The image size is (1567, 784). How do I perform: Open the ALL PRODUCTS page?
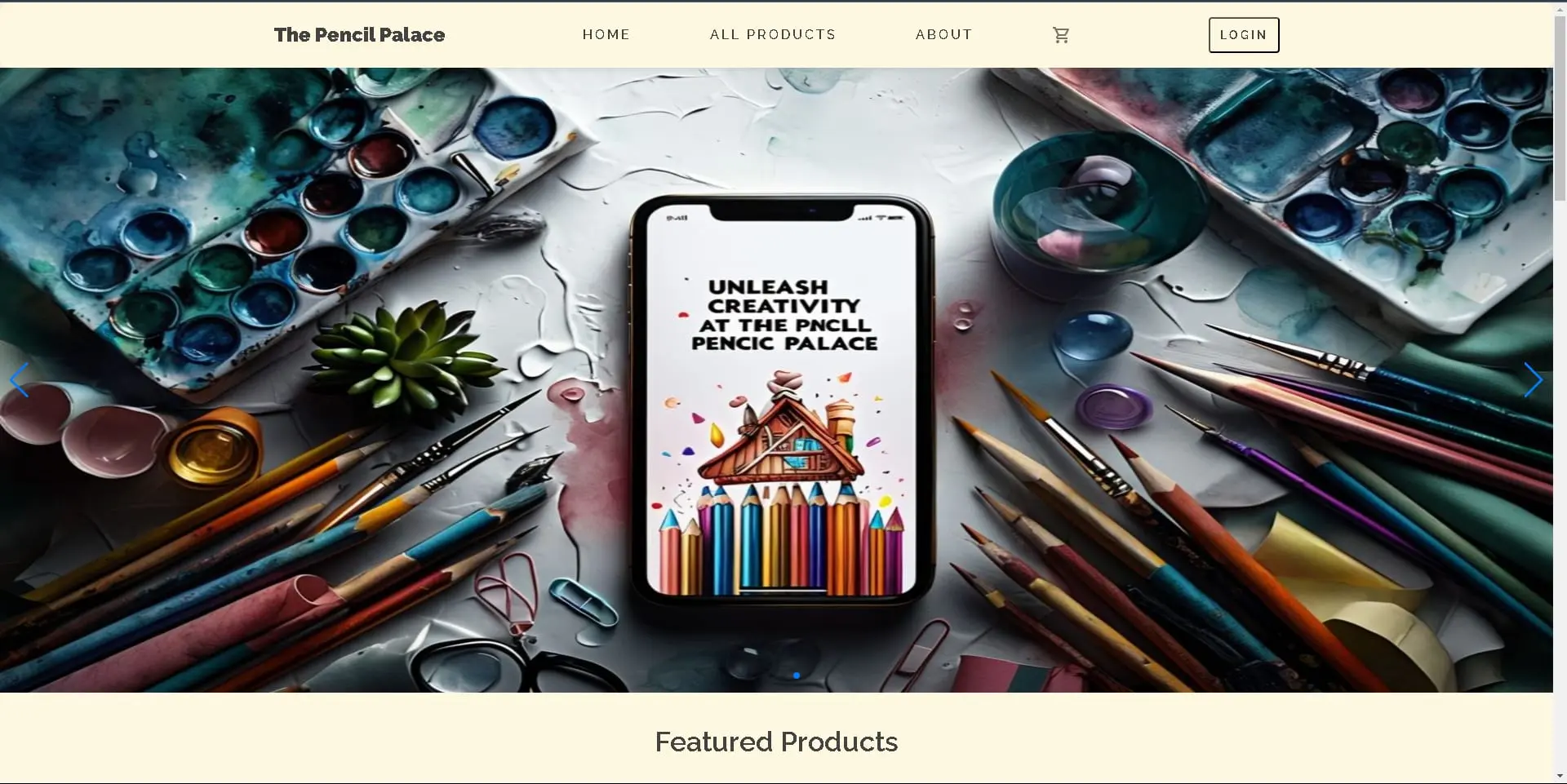[x=772, y=34]
